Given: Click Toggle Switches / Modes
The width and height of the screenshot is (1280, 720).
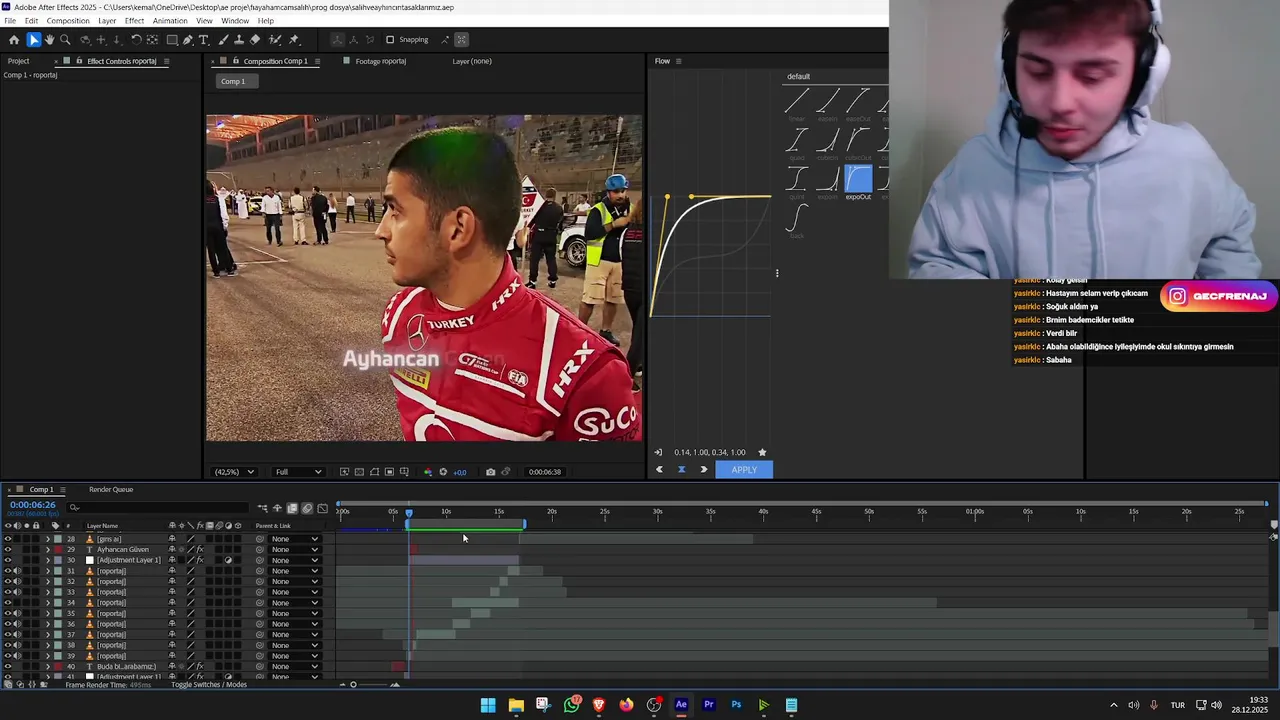Looking at the screenshot, I should click(x=209, y=685).
